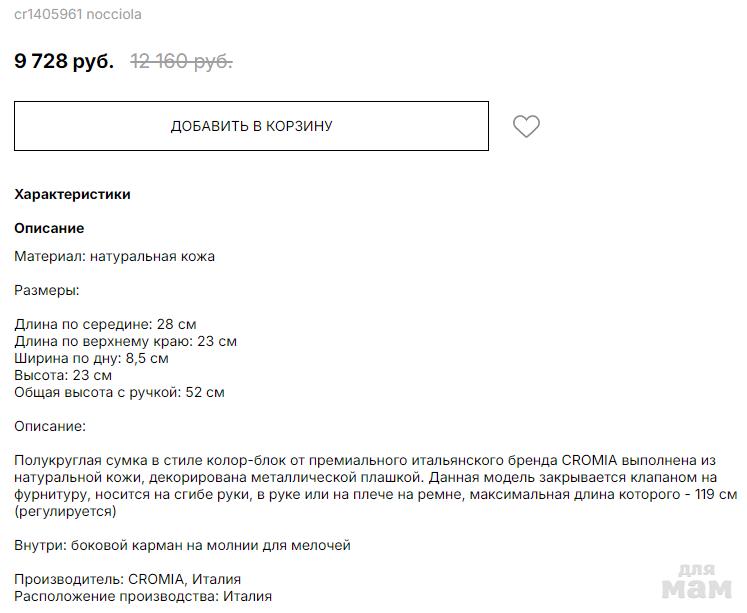The height and width of the screenshot is (613, 747).
Task: Click the Размеры: label
Action: 46,290
